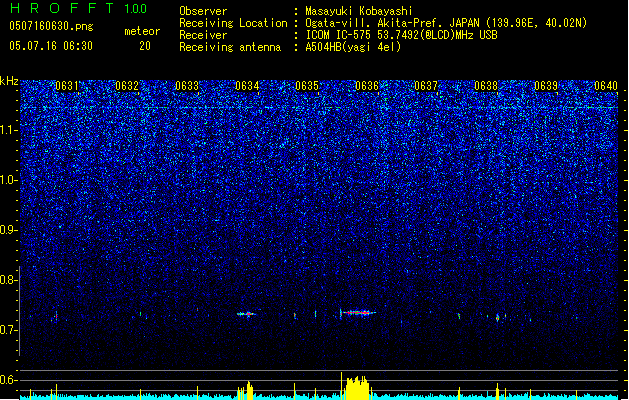This screenshot has height=400, width=629.
Task: Click the 0.7 frequency axis label
Action: point(9,330)
